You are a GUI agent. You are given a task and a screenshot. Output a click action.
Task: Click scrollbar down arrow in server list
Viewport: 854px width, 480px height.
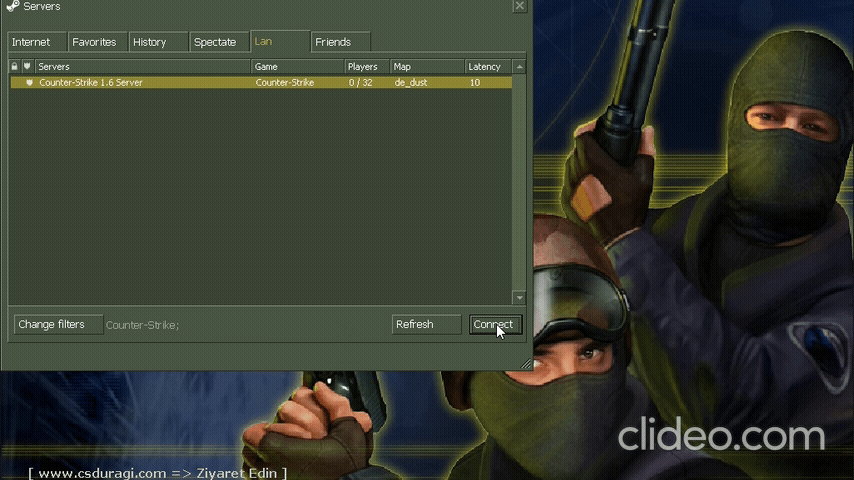(x=519, y=297)
